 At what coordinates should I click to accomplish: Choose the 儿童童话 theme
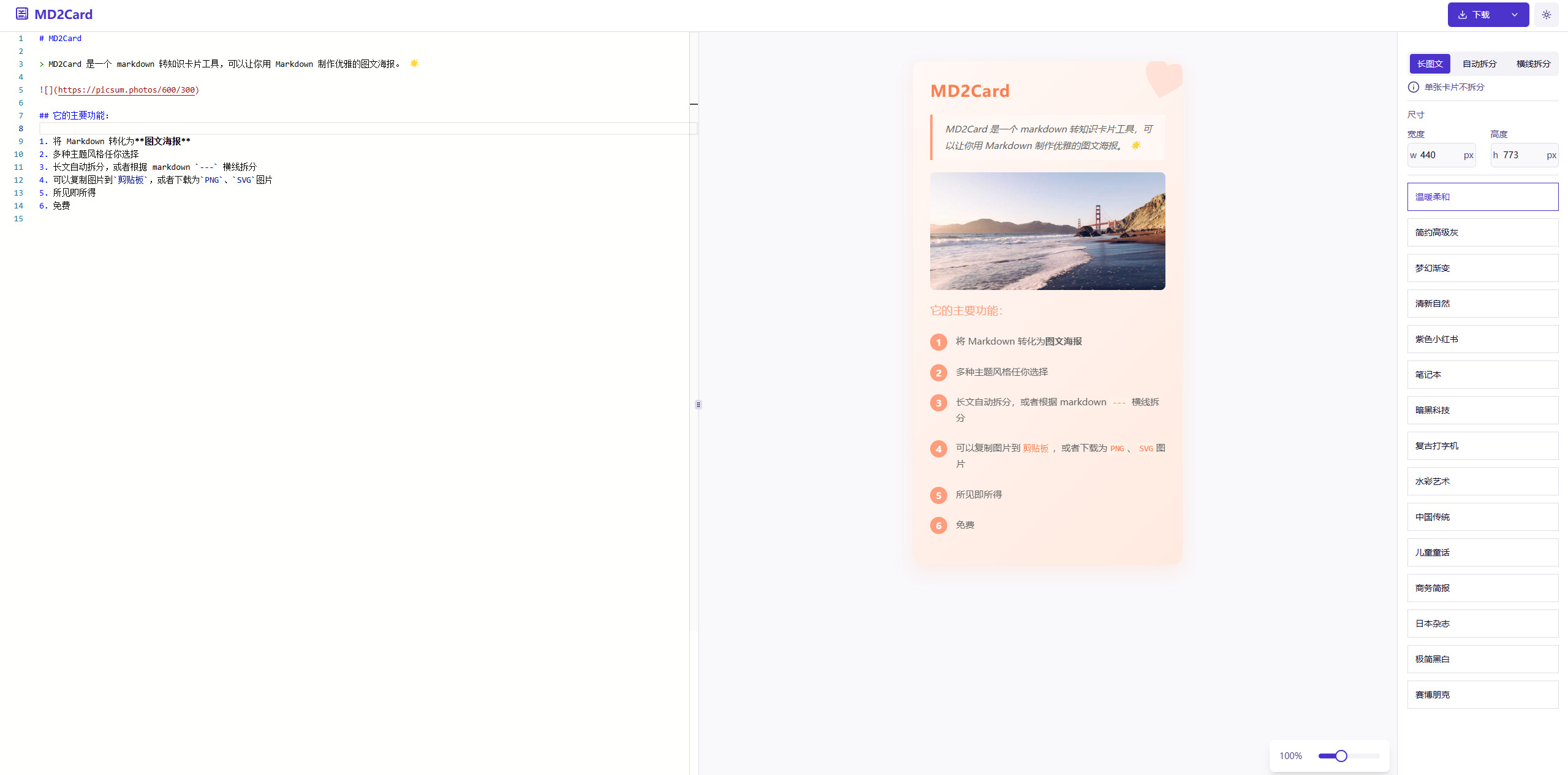tap(1482, 552)
